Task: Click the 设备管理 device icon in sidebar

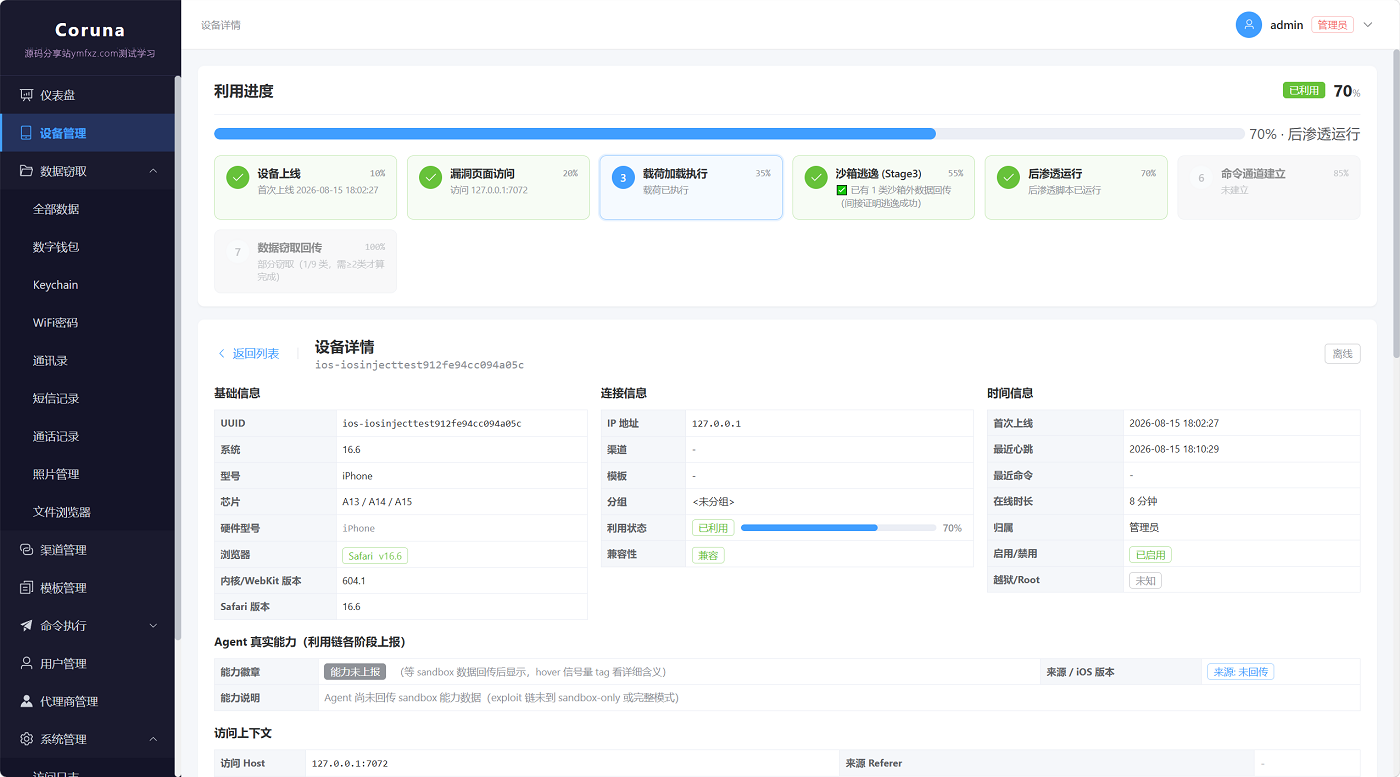Action: click(26, 133)
